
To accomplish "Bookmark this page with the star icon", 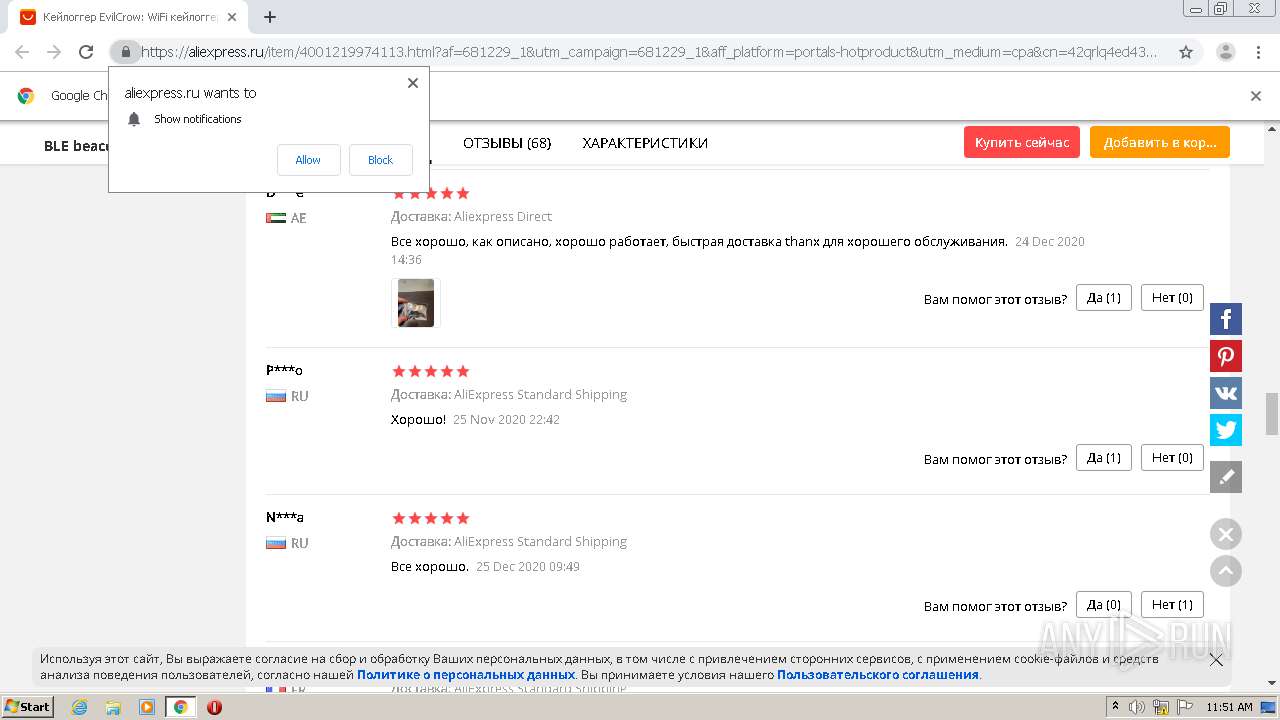I will pos(1186,52).
